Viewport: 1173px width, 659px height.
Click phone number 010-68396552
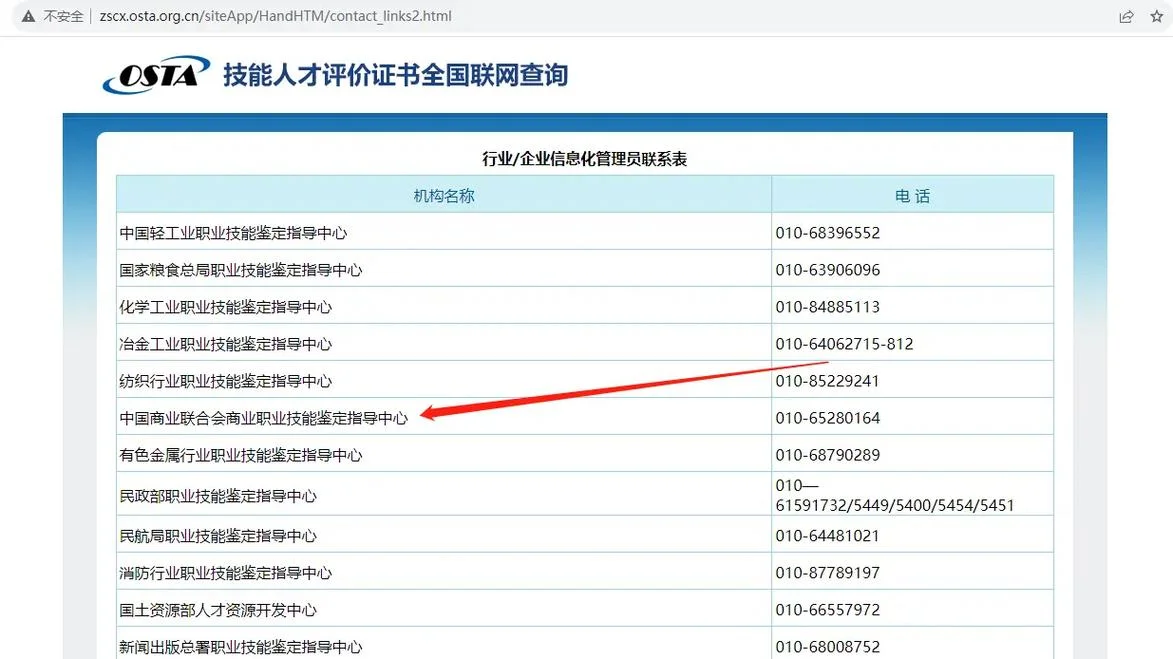(827, 233)
